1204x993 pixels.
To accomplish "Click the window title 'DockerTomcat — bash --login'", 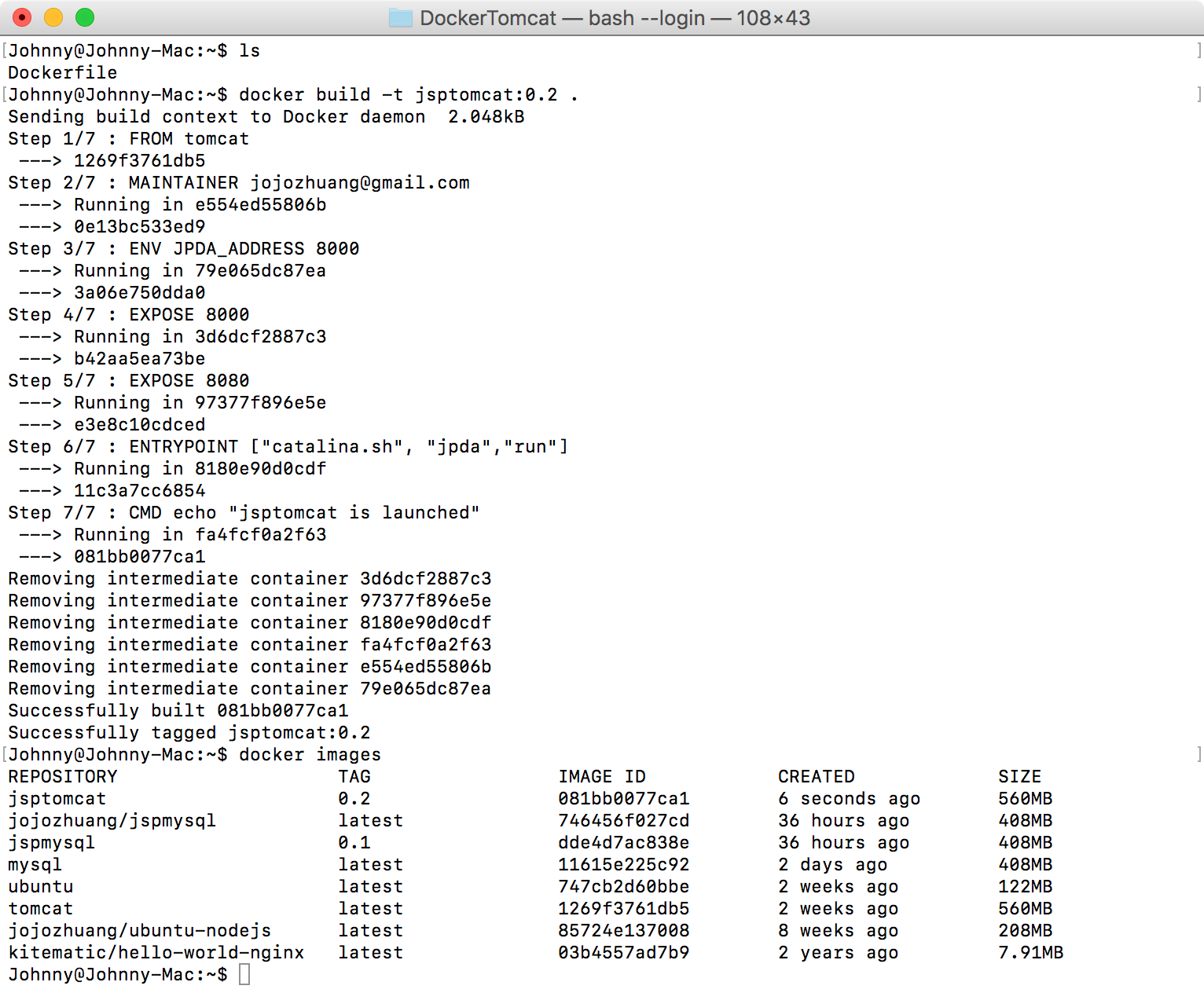I will [562, 17].
